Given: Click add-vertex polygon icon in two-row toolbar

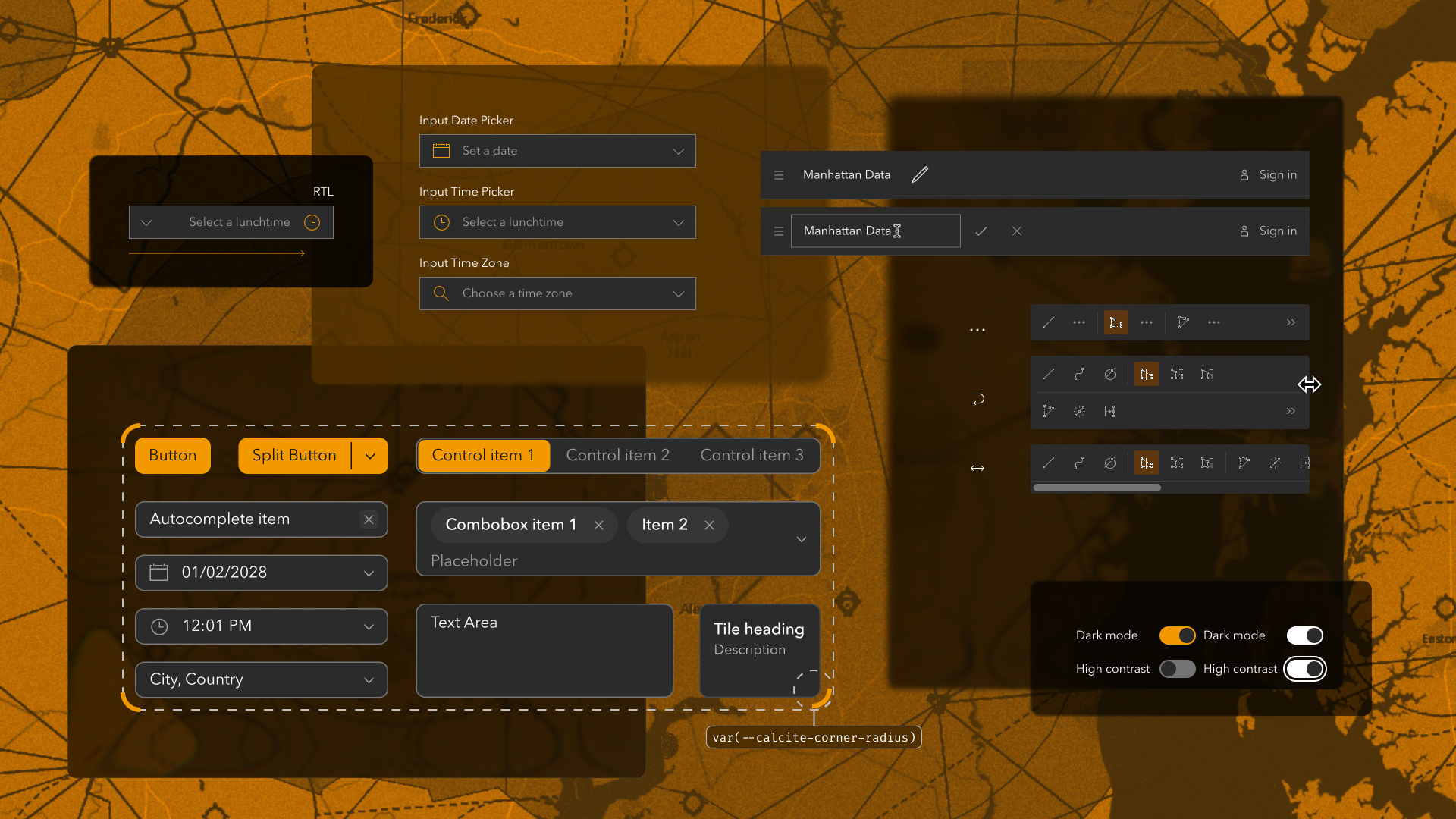Looking at the screenshot, I should (1177, 374).
